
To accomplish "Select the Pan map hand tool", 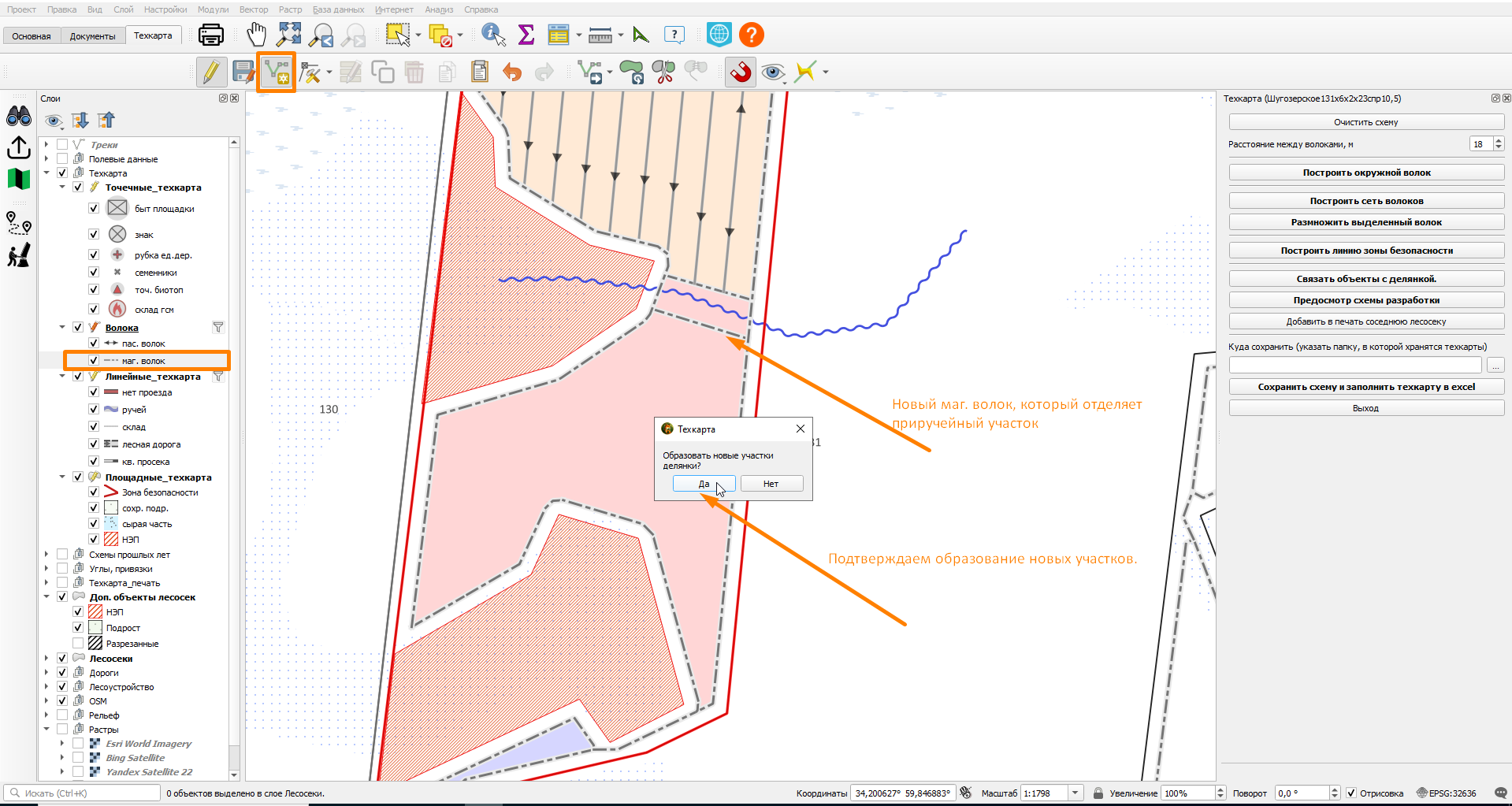I will (x=256, y=35).
